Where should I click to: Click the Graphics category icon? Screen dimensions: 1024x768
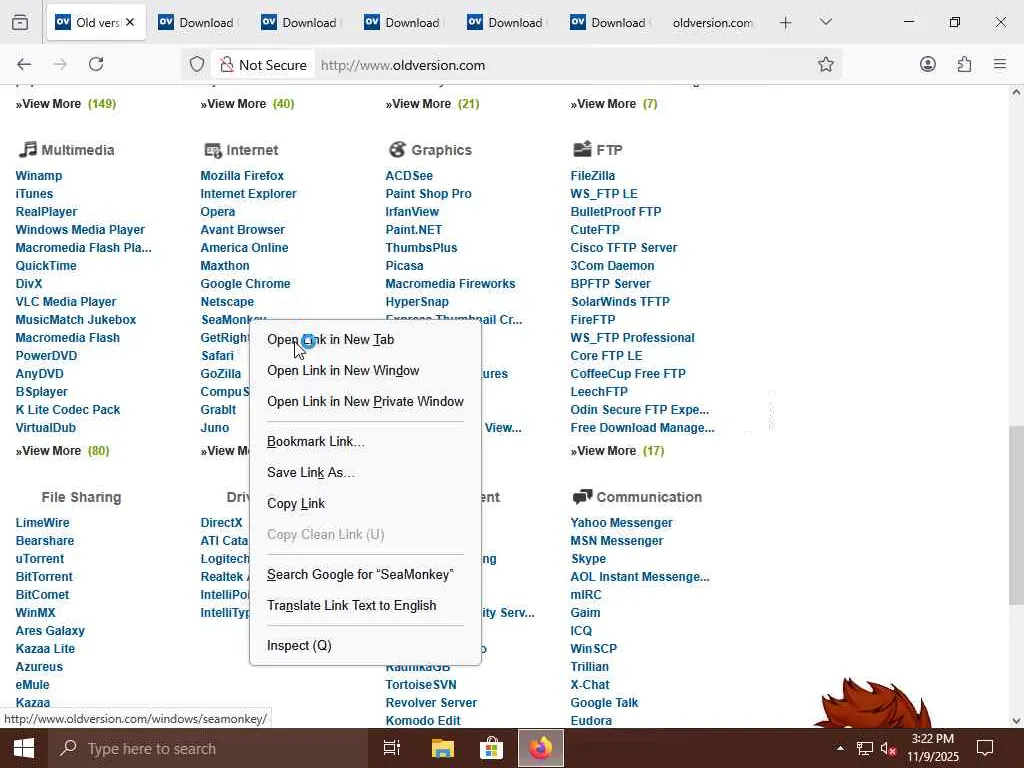click(397, 150)
